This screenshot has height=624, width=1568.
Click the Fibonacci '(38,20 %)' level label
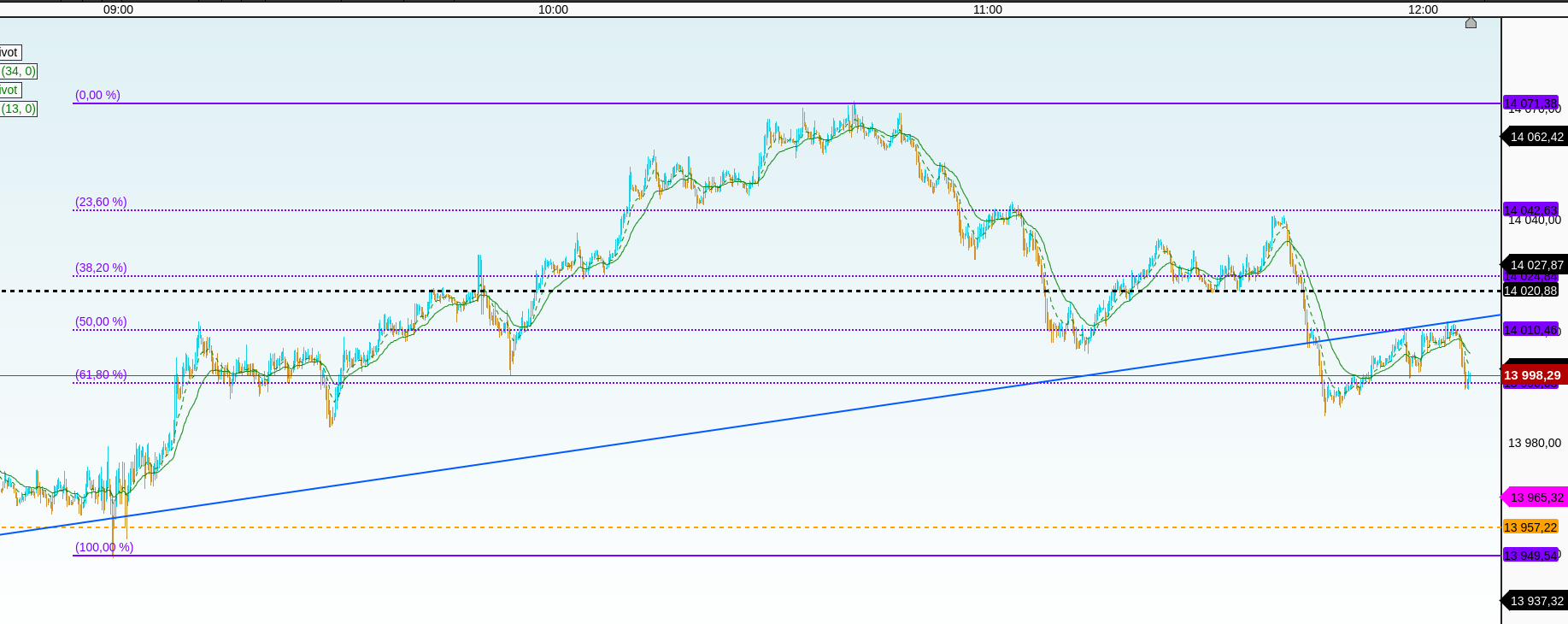pyautogui.click(x=101, y=268)
